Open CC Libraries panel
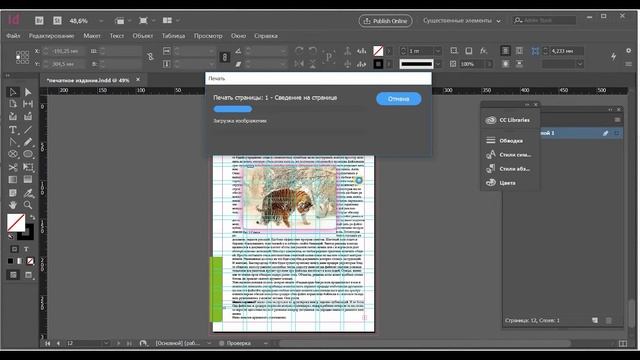The width and height of the screenshot is (640, 360). click(509, 120)
